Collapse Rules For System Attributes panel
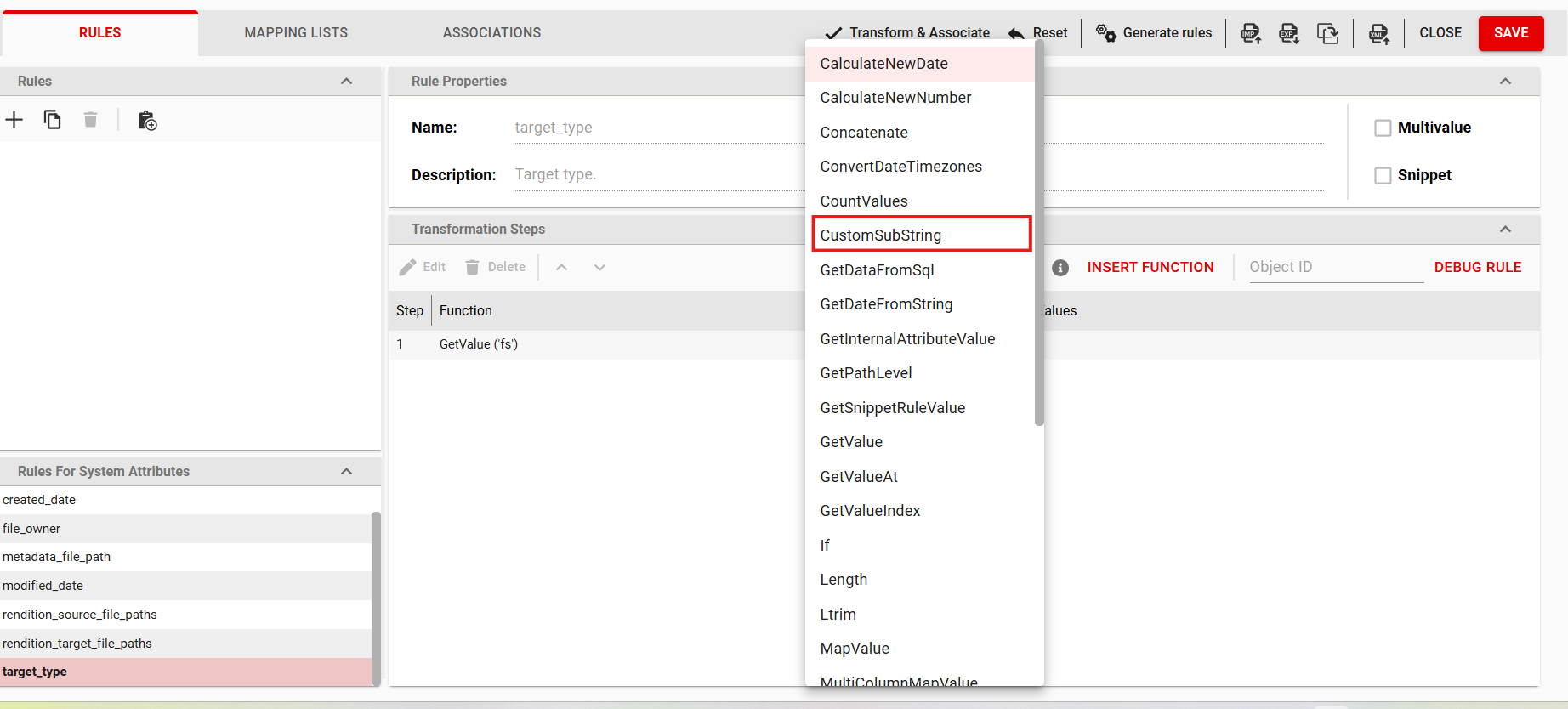 pos(346,471)
